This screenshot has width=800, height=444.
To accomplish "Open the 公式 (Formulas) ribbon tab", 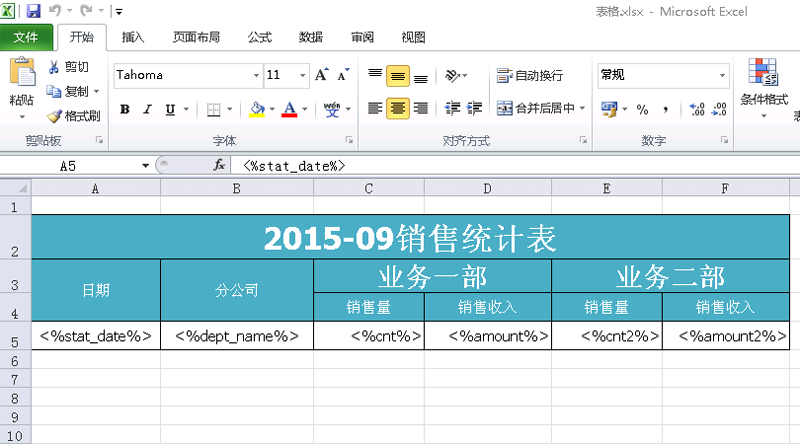I will (x=259, y=38).
